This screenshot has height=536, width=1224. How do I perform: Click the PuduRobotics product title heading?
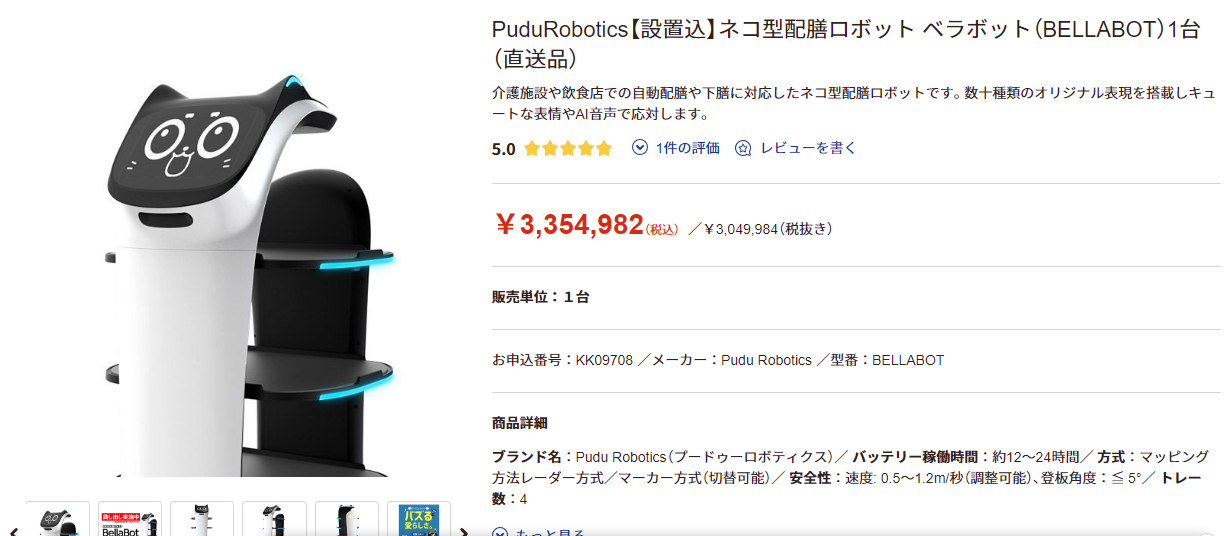point(846,43)
